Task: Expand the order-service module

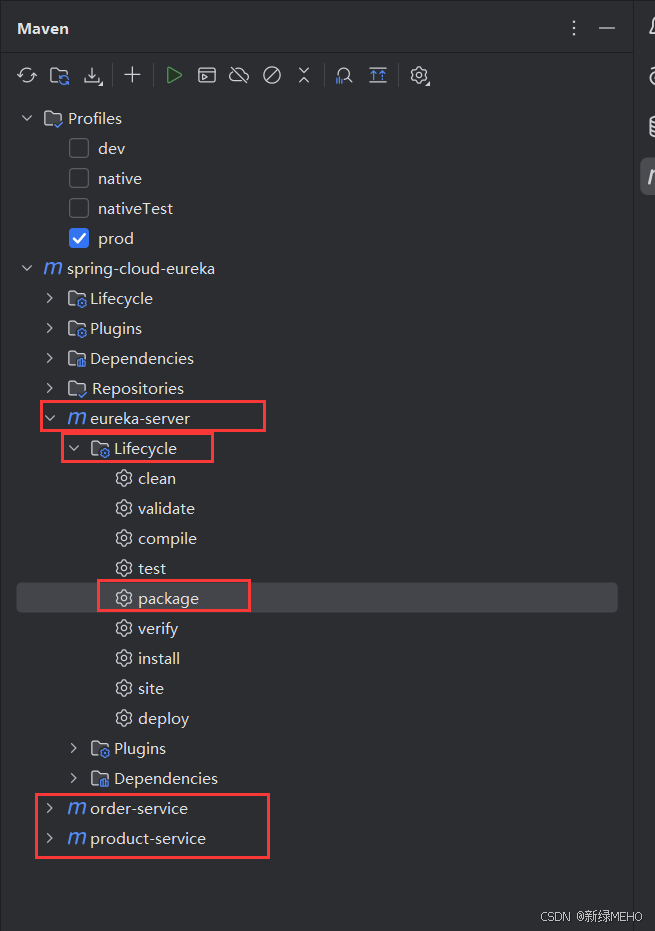Action: pos(50,808)
